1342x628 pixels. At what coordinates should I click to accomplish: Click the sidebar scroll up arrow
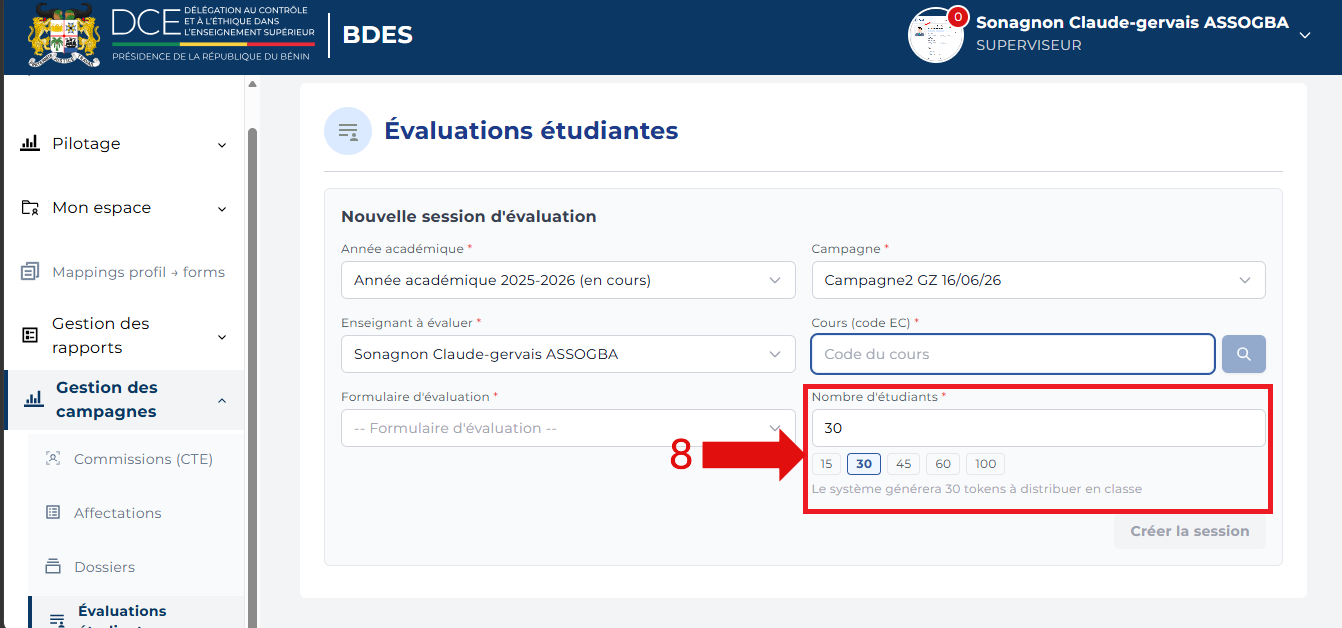tap(252, 84)
